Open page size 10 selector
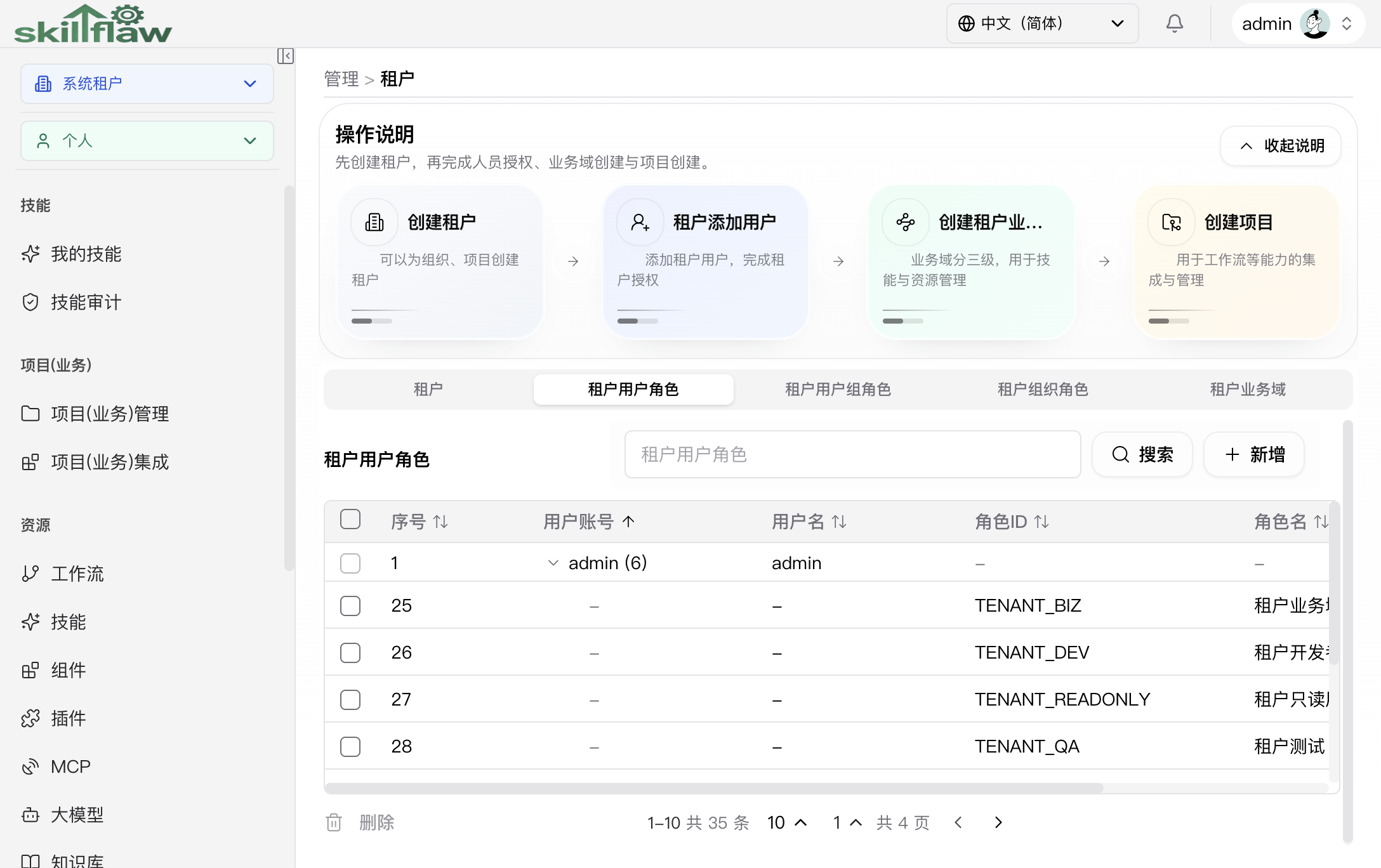Screen dimensions: 1381x868 coord(787,822)
